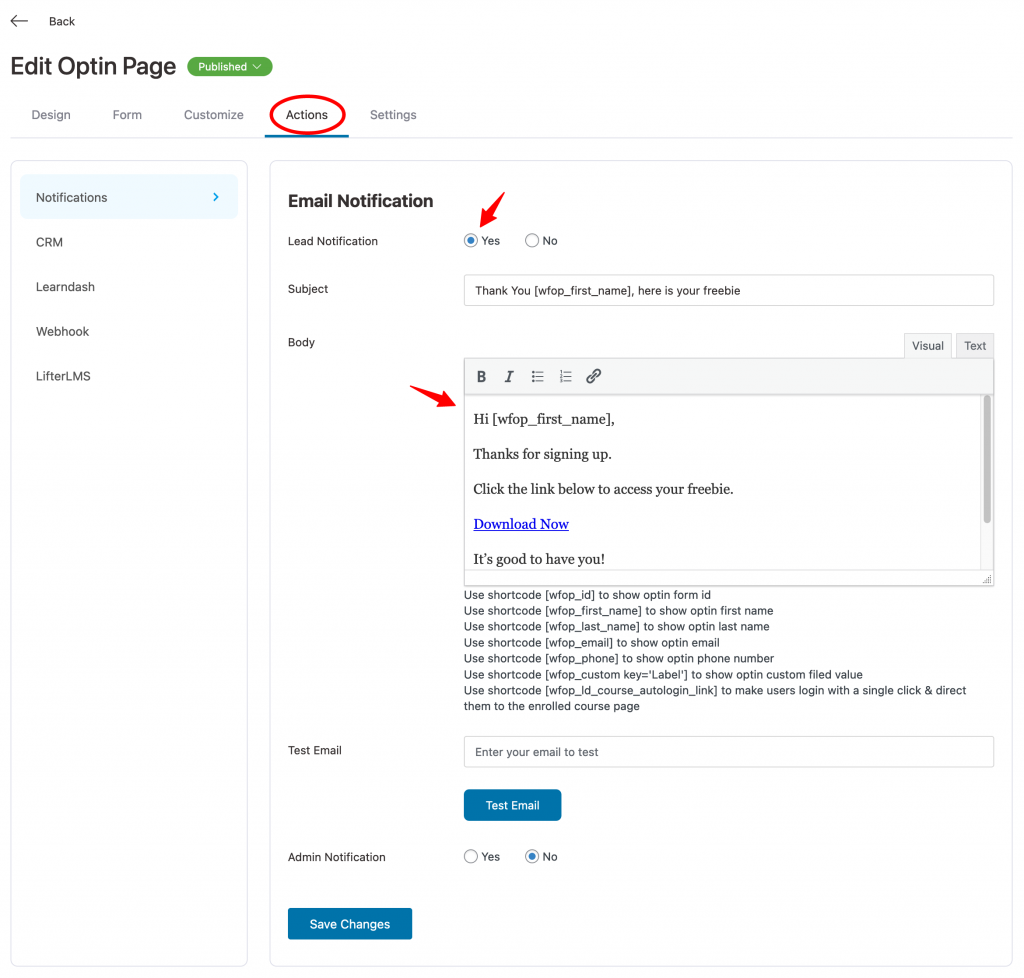Click the [wfop_id] shortcode hint line
Viewport: 1024px width, 978px height.
point(587,595)
